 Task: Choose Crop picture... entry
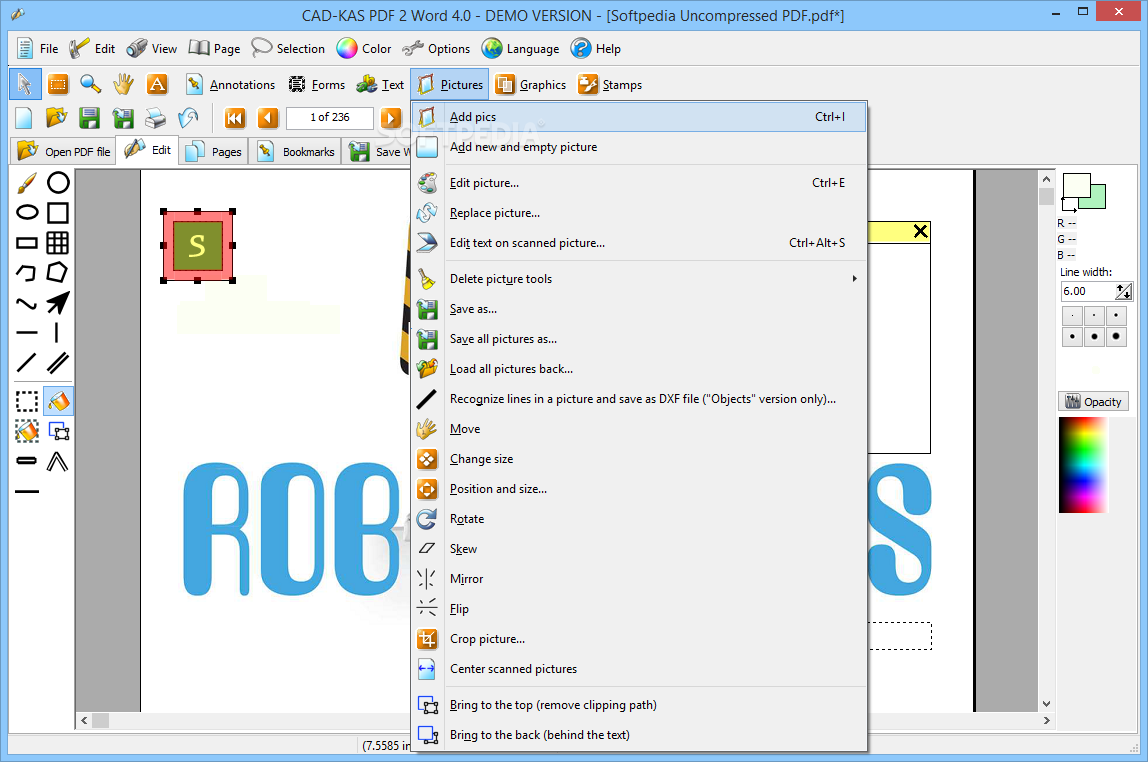point(639,639)
